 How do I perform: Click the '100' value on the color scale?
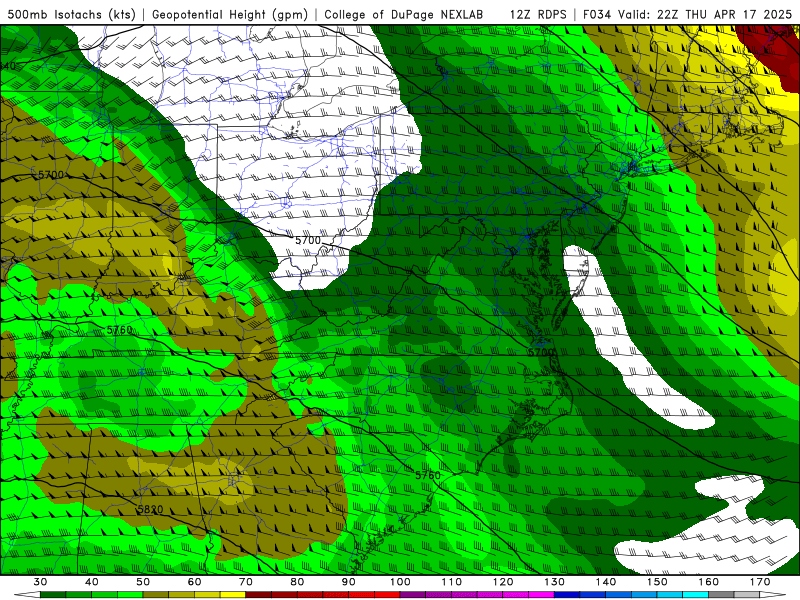pos(401,582)
